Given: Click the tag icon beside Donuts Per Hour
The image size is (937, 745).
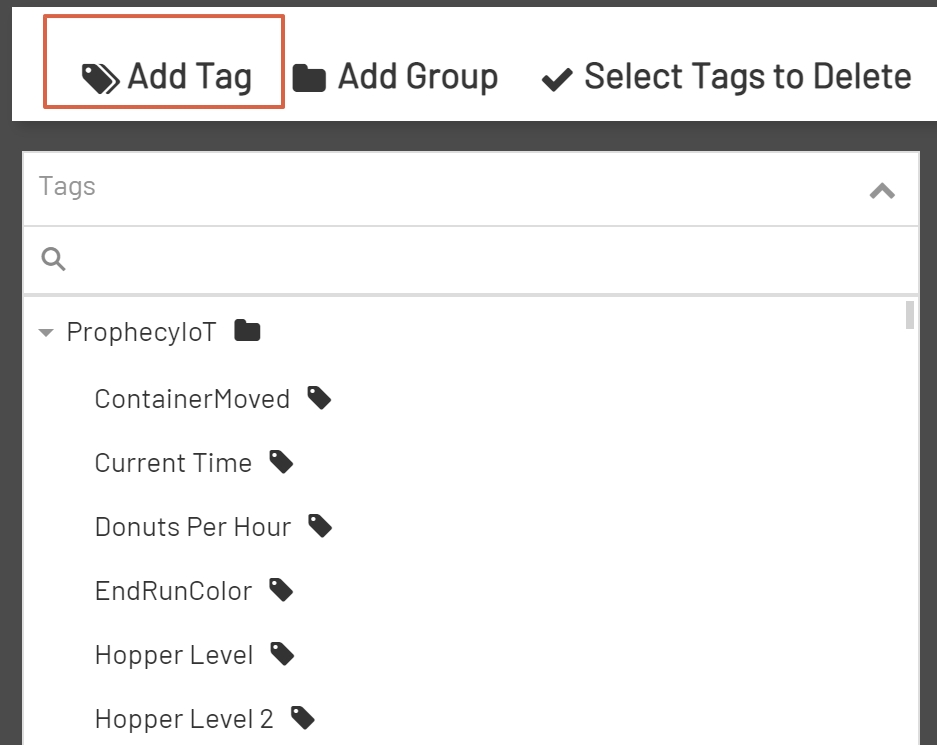Looking at the screenshot, I should (x=320, y=525).
